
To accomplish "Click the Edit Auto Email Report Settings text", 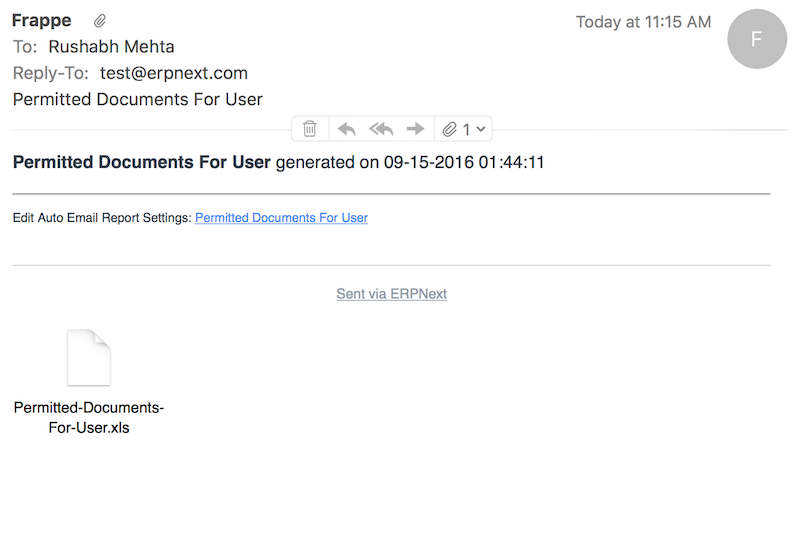I will pos(102,218).
